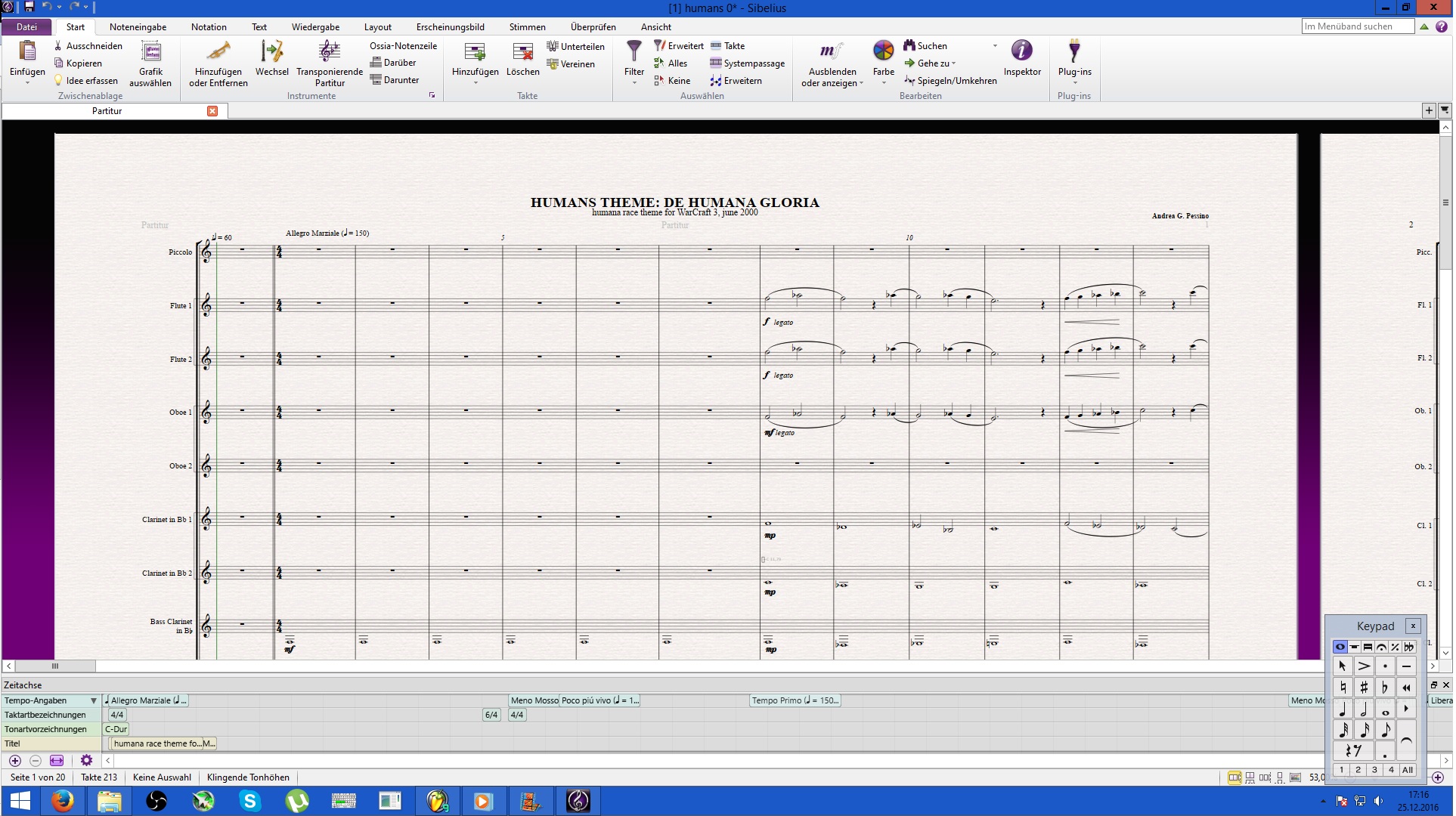Toggle All voices on Keypad

click(1408, 770)
